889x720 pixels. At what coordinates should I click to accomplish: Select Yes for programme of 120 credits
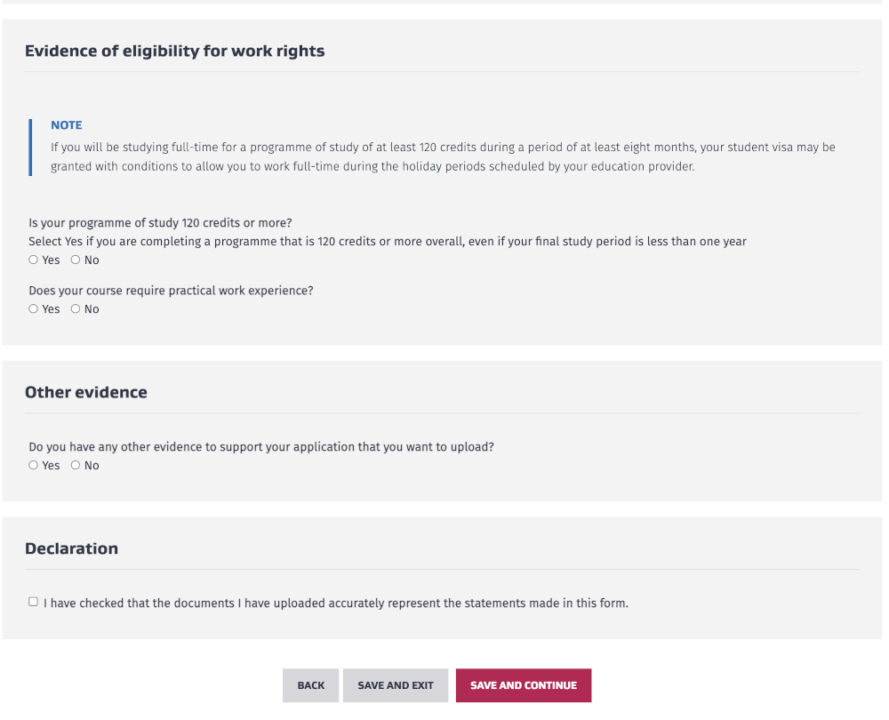coord(33,260)
